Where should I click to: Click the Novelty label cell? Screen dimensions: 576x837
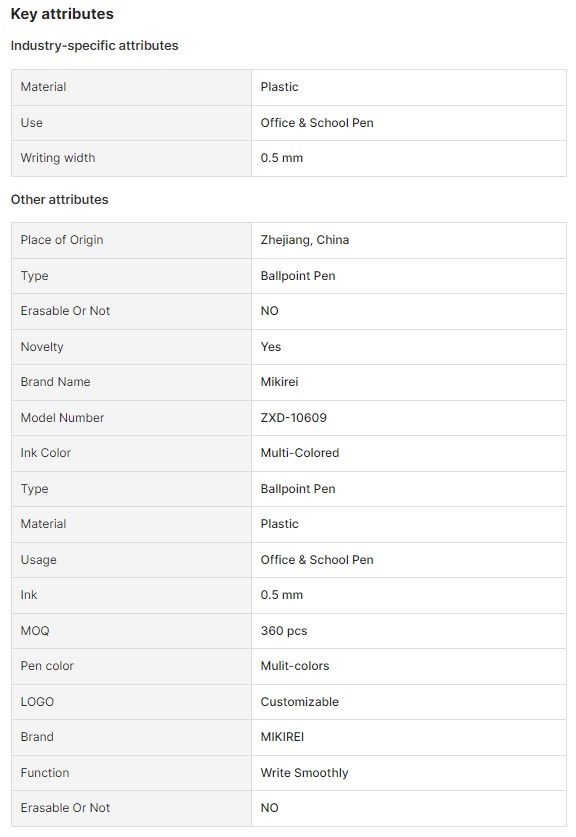click(131, 347)
